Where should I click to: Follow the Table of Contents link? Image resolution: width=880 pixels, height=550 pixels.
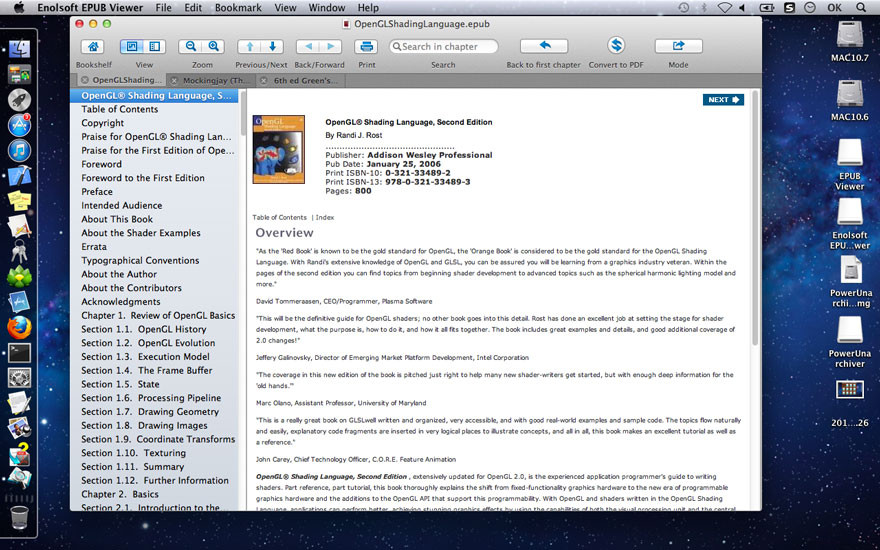(279, 217)
